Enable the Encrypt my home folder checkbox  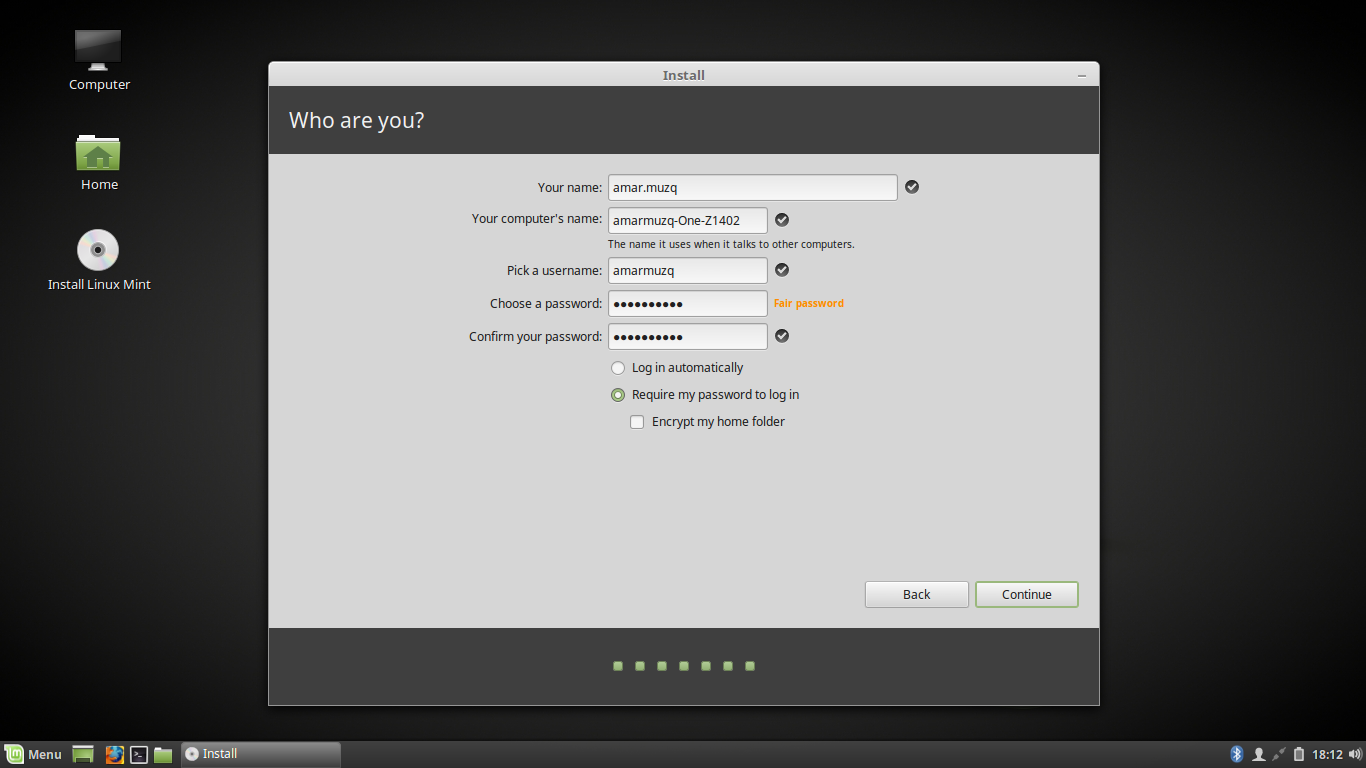[637, 421]
